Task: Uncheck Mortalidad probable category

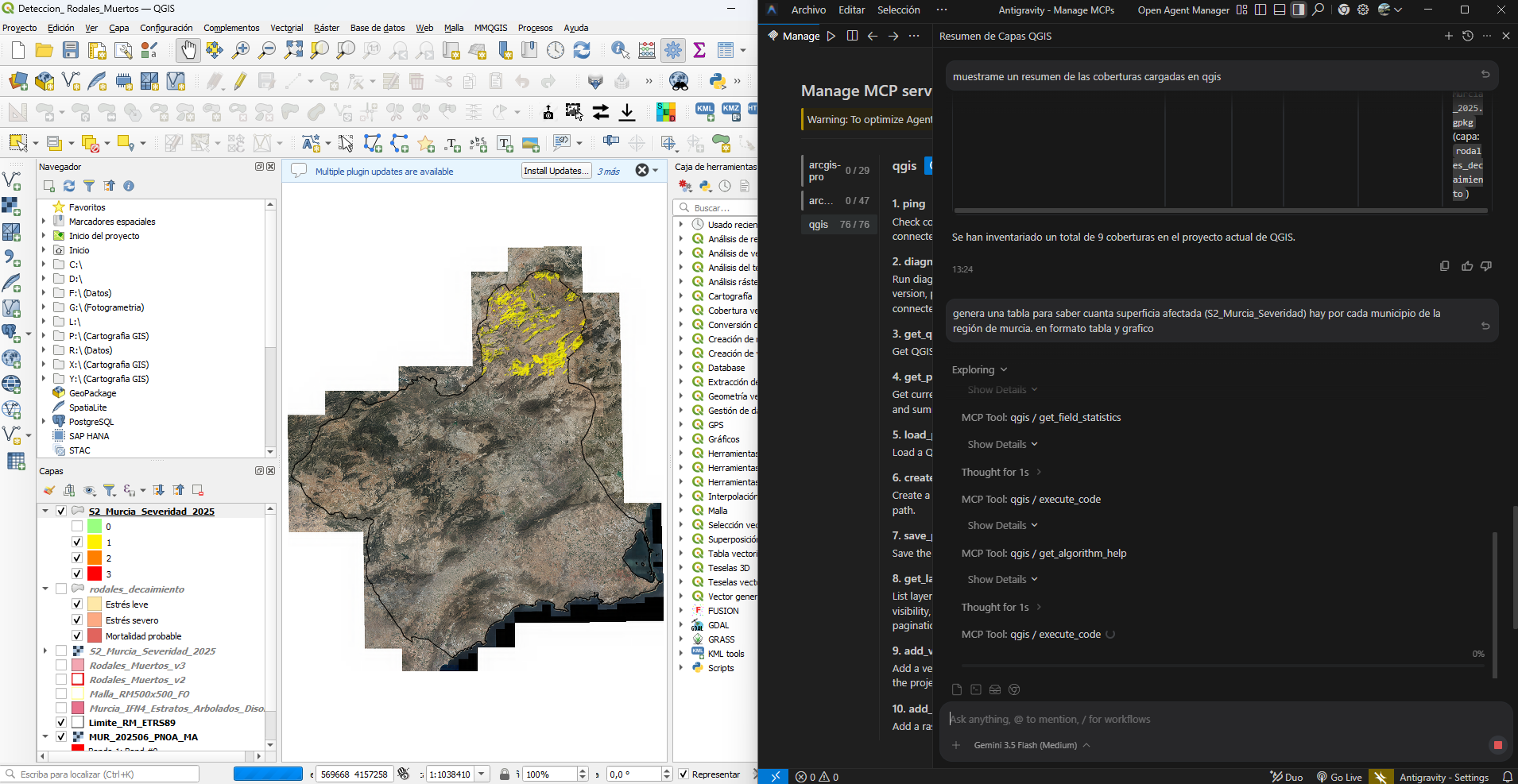Action: pos(77,635)
